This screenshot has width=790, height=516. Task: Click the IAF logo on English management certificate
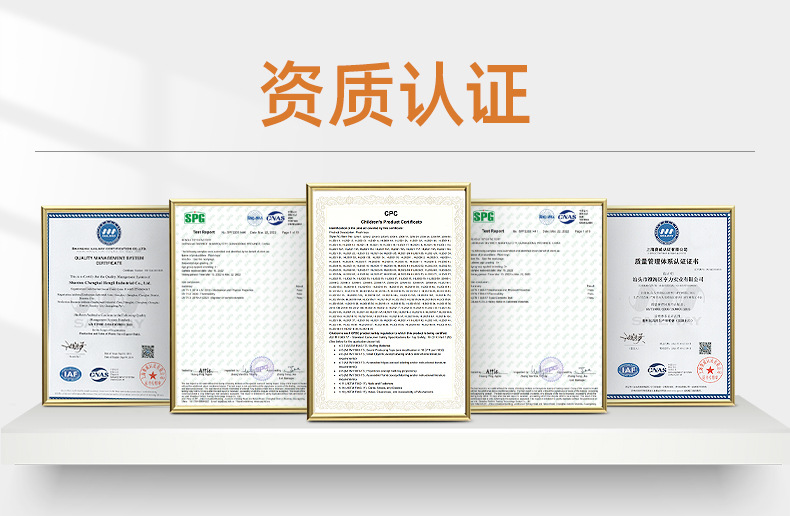(x=71, y=374)
